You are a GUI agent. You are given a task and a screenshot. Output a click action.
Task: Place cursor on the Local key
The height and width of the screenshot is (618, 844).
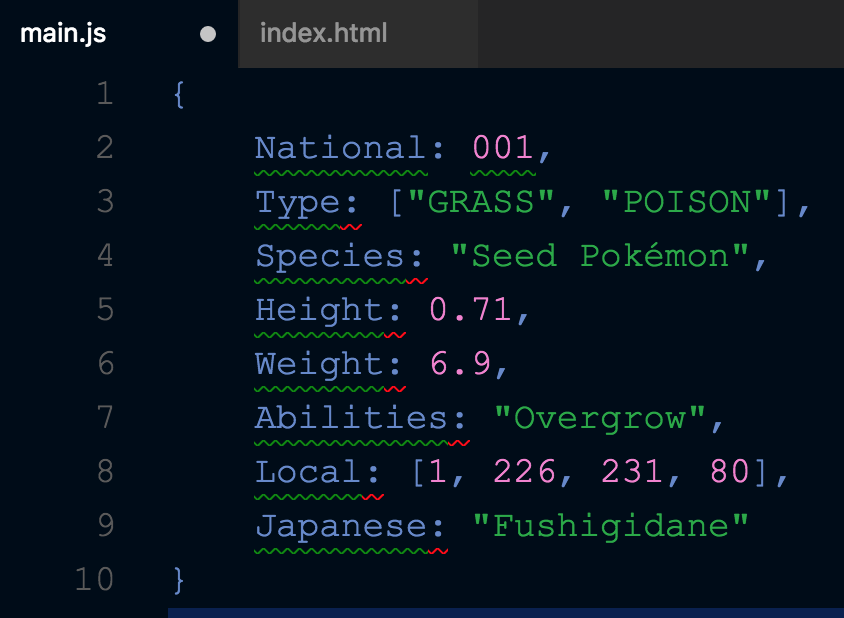coord(308,472)
